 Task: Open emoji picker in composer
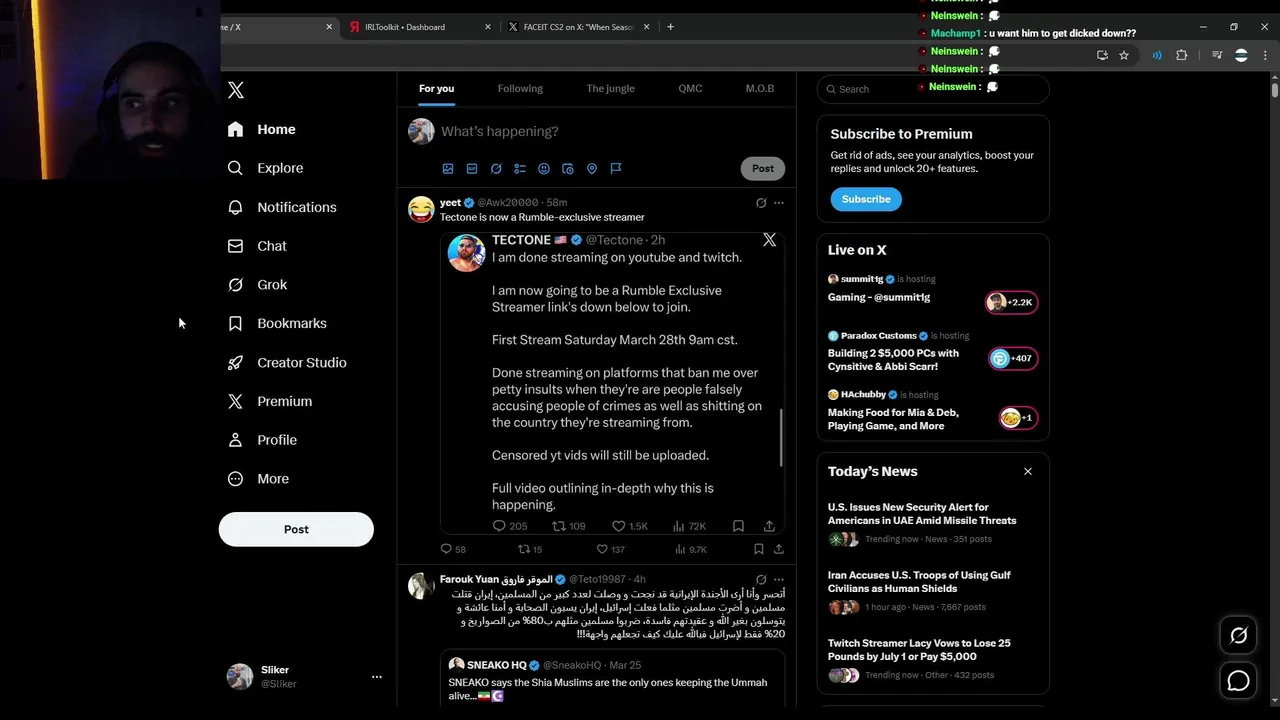tap(544, 169)
